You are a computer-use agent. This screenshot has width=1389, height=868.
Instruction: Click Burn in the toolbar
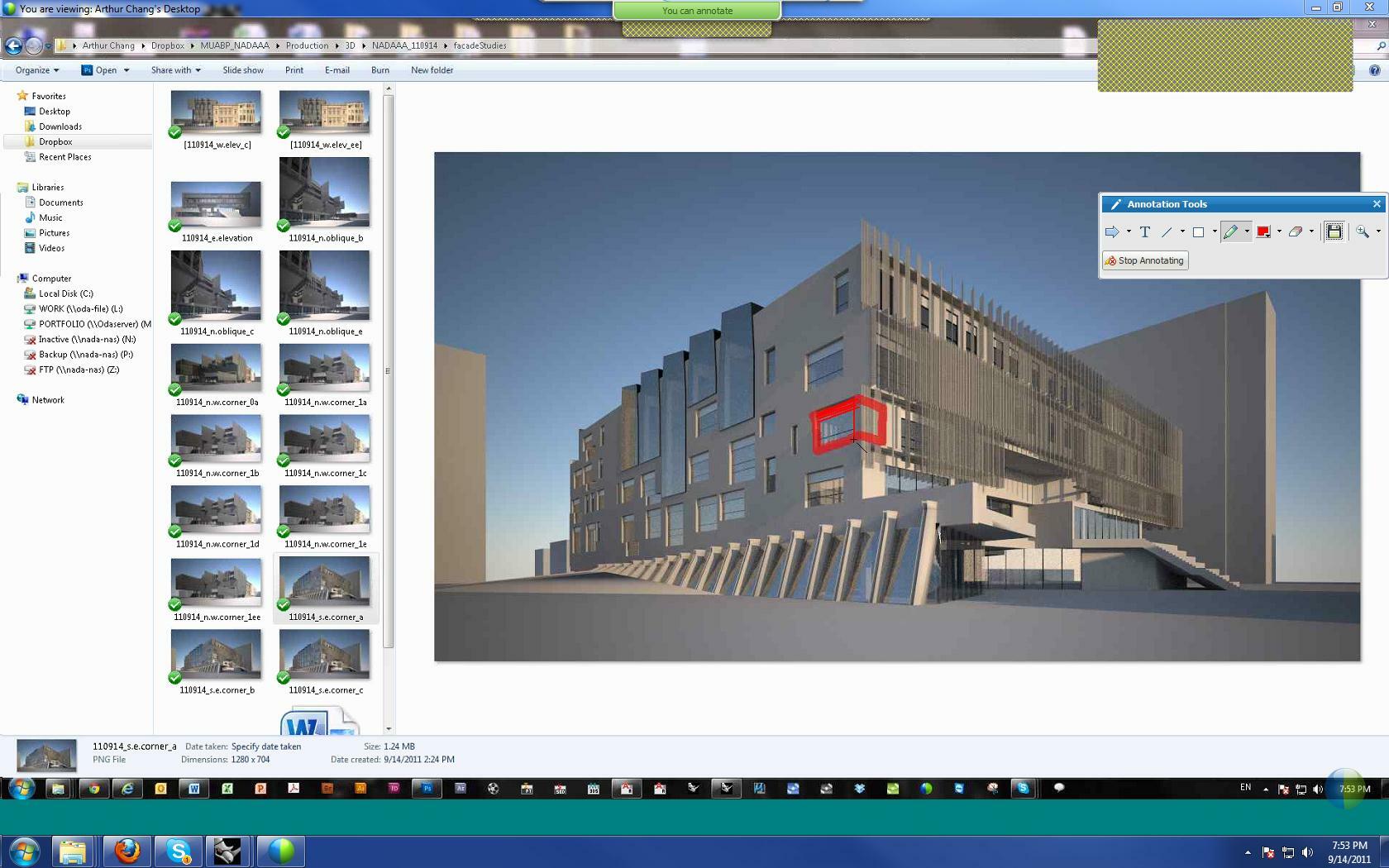pyautogui.click(x=380, y=70)
